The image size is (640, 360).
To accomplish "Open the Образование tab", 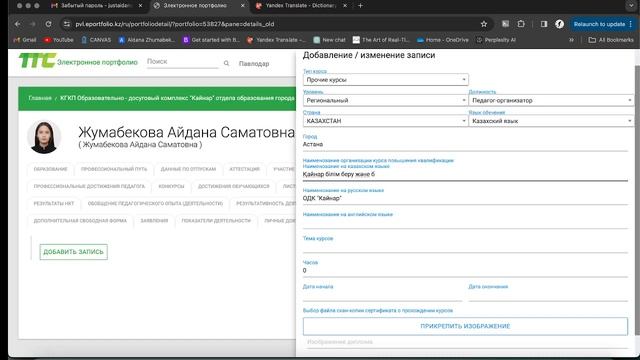I will coord(51,169).
